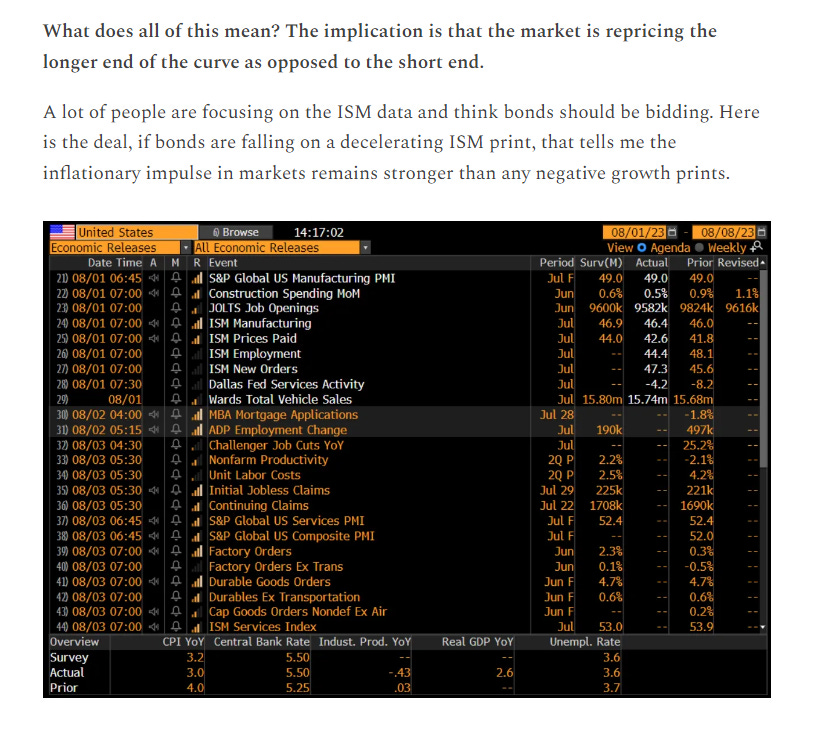Open the S&P Global US Composite PMI event

[291, 536]
